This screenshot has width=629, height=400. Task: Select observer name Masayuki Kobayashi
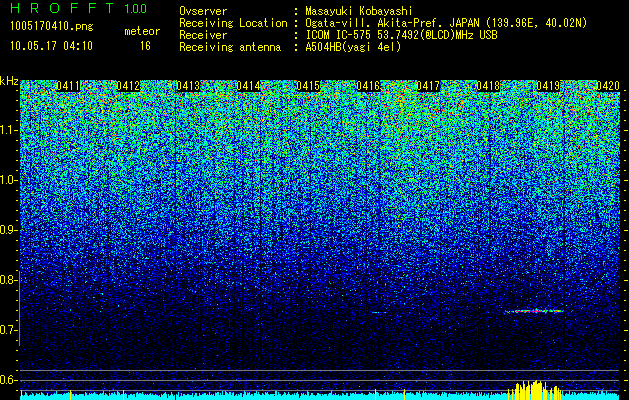coord(359,11)
